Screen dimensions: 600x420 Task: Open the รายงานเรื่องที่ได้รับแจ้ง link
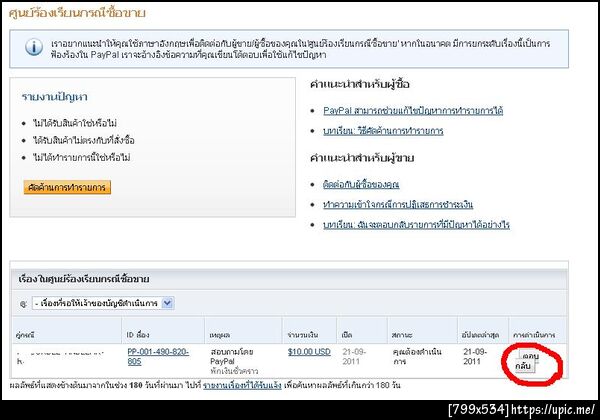242,385
